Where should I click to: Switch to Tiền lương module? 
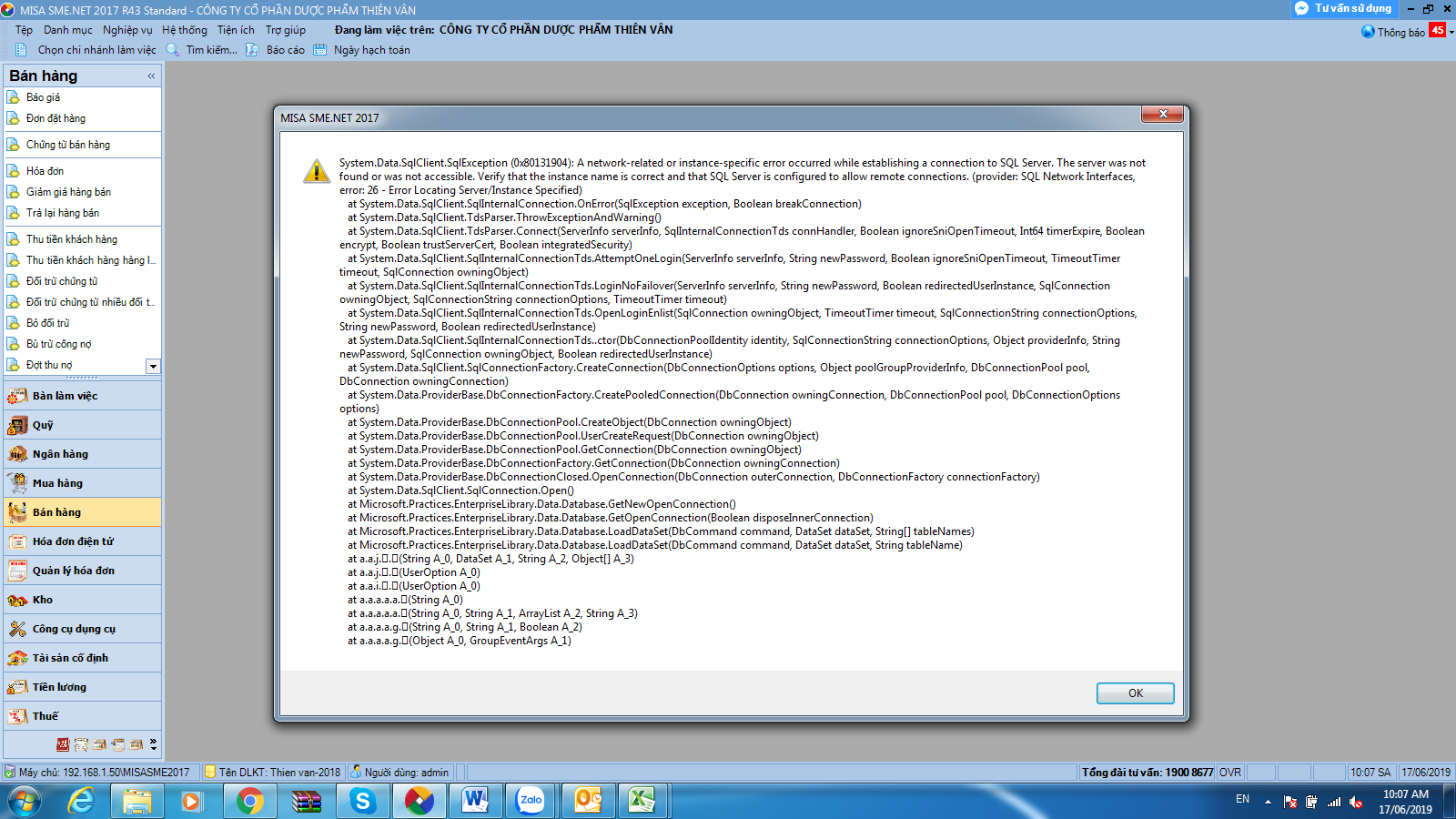tap(83, 687)
